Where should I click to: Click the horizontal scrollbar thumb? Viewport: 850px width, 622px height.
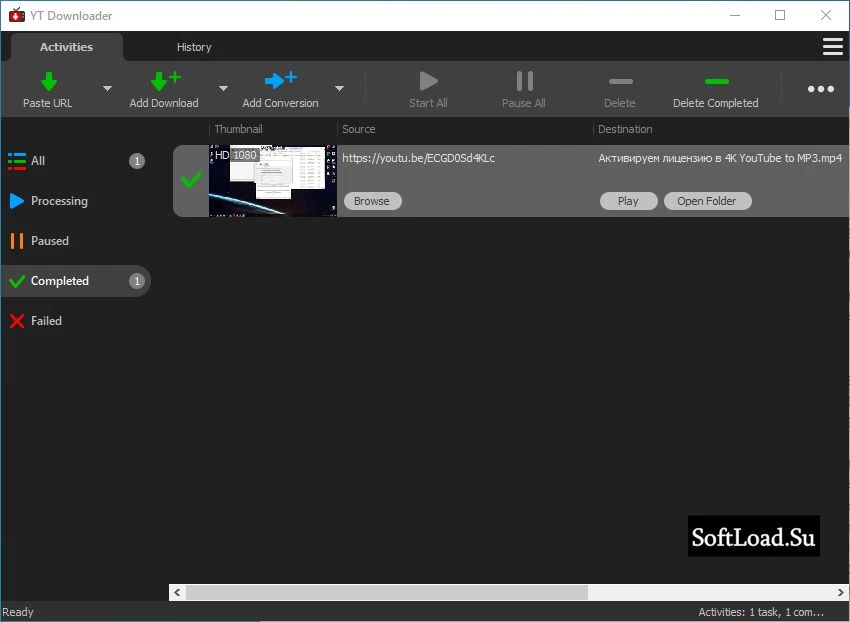pyautogui.click(x=387, y=592)
